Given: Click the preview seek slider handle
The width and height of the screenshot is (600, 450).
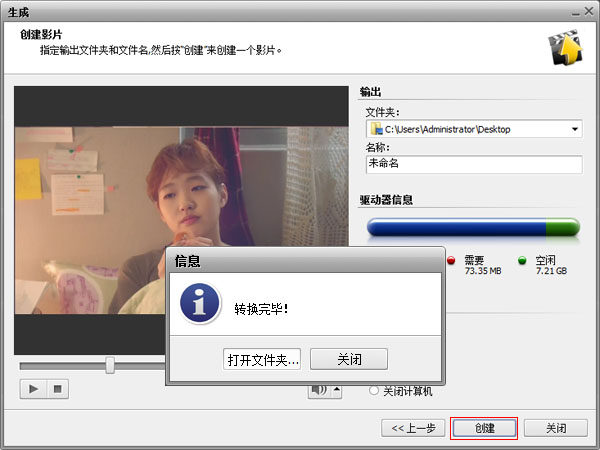Looking at the screenshot, I should pyautogui.click(x=110, y=365).
